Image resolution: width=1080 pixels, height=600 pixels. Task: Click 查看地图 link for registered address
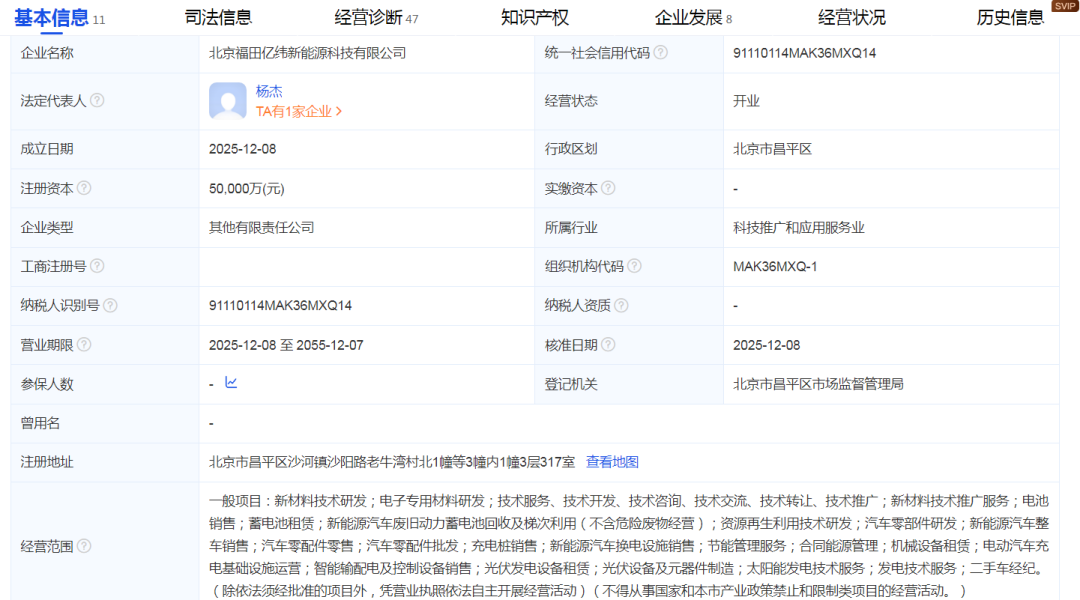click(x=612, y=462)
